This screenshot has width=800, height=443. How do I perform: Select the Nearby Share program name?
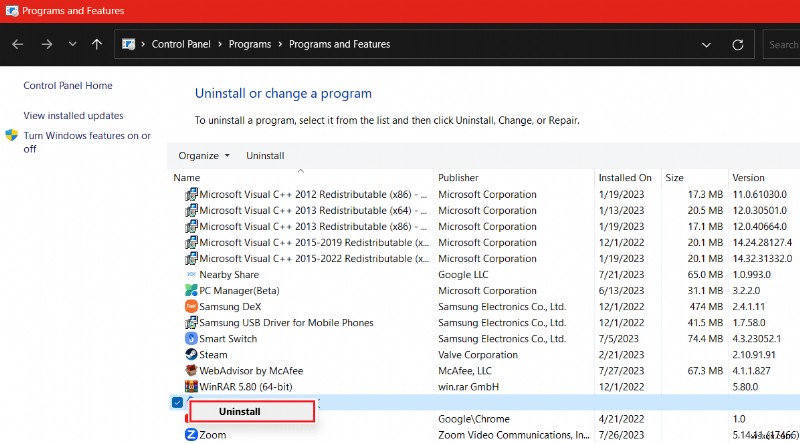(229, 275)
